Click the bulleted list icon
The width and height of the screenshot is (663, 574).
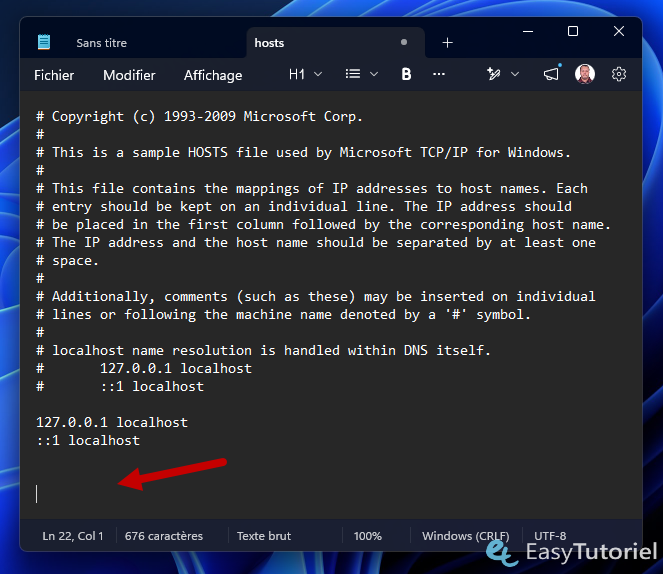(x=353, y=74)
